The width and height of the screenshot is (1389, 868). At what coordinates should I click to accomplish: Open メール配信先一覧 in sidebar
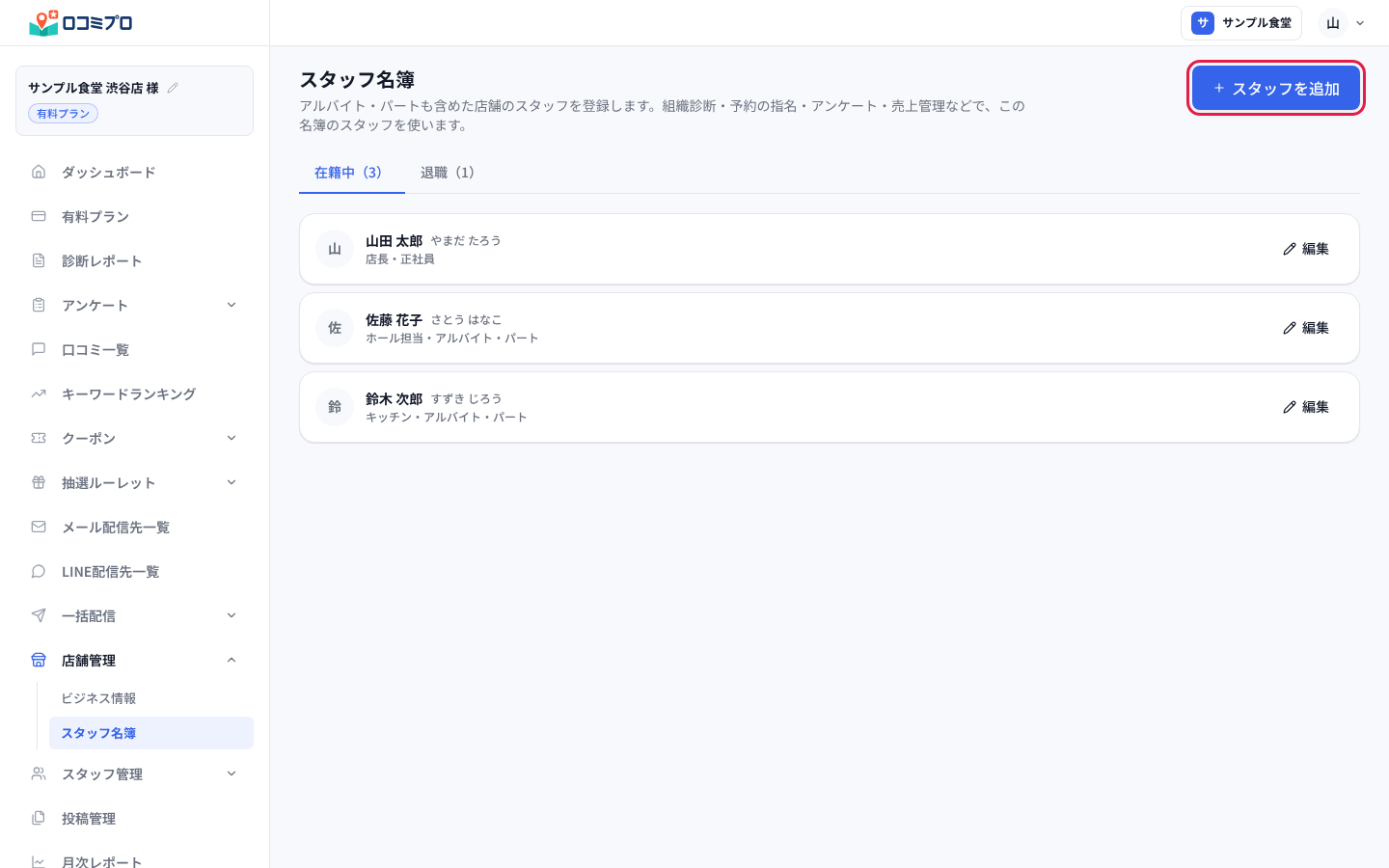[x=134, y=528]
